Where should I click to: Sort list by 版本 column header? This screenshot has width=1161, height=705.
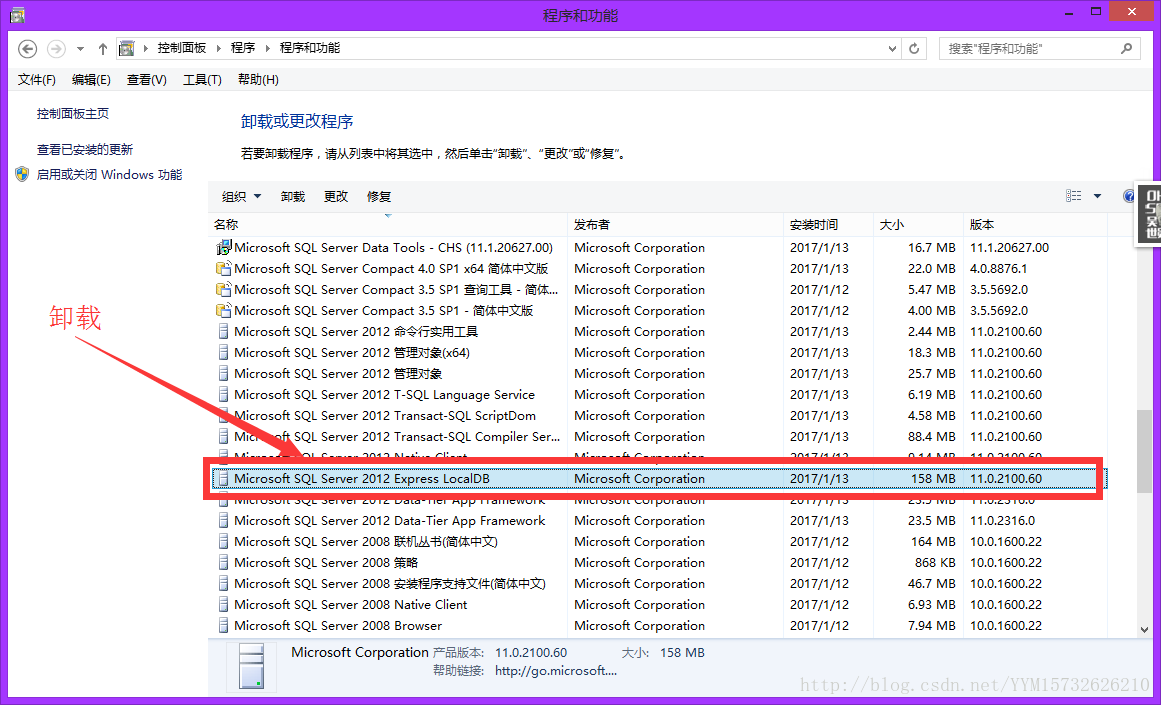(x=1035, y=224)
